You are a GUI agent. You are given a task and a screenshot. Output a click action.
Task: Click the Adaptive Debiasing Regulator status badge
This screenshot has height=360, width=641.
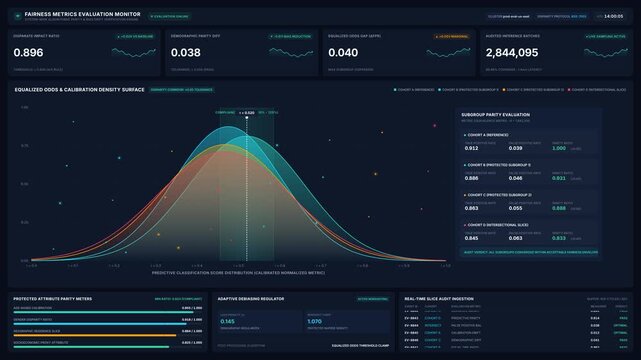[x=373, y=299]
